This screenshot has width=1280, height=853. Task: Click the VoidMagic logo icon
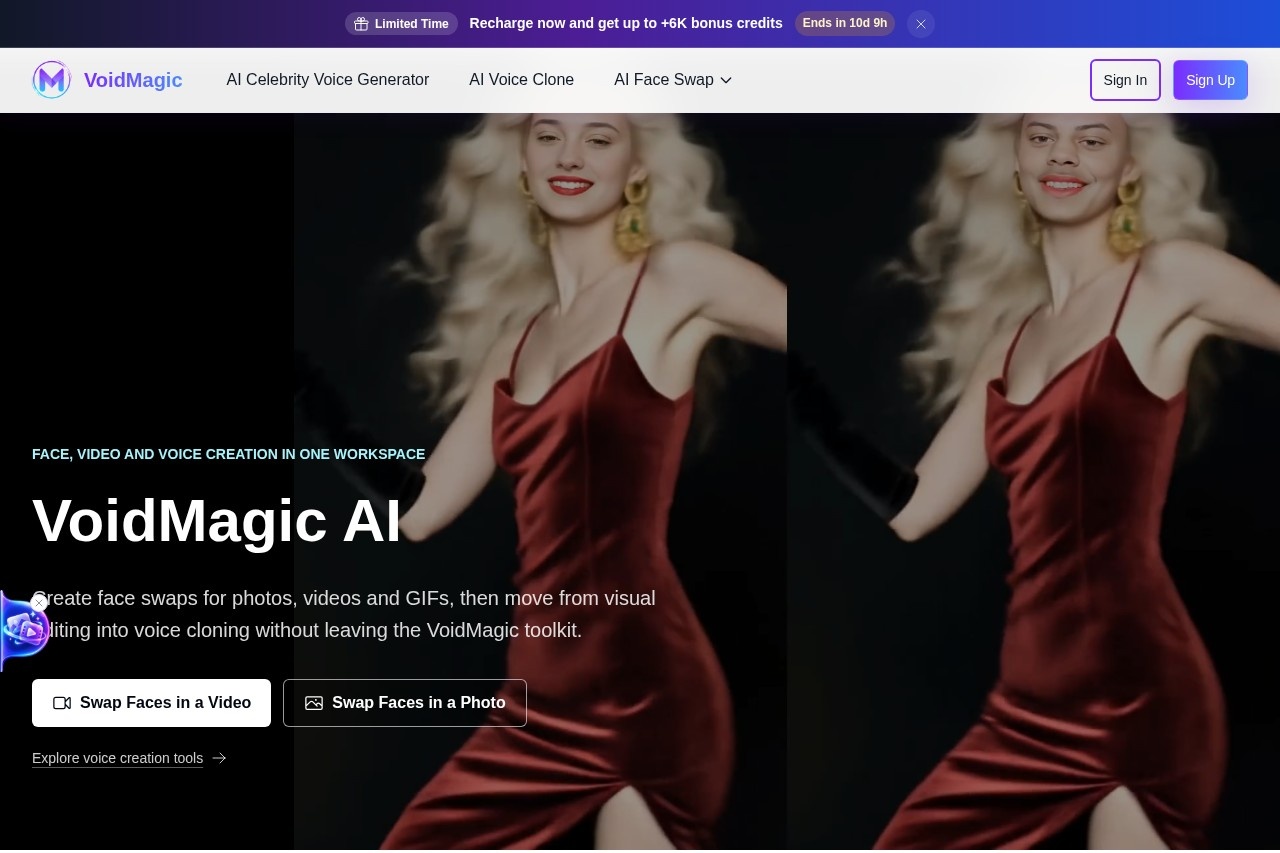point(51,80)
